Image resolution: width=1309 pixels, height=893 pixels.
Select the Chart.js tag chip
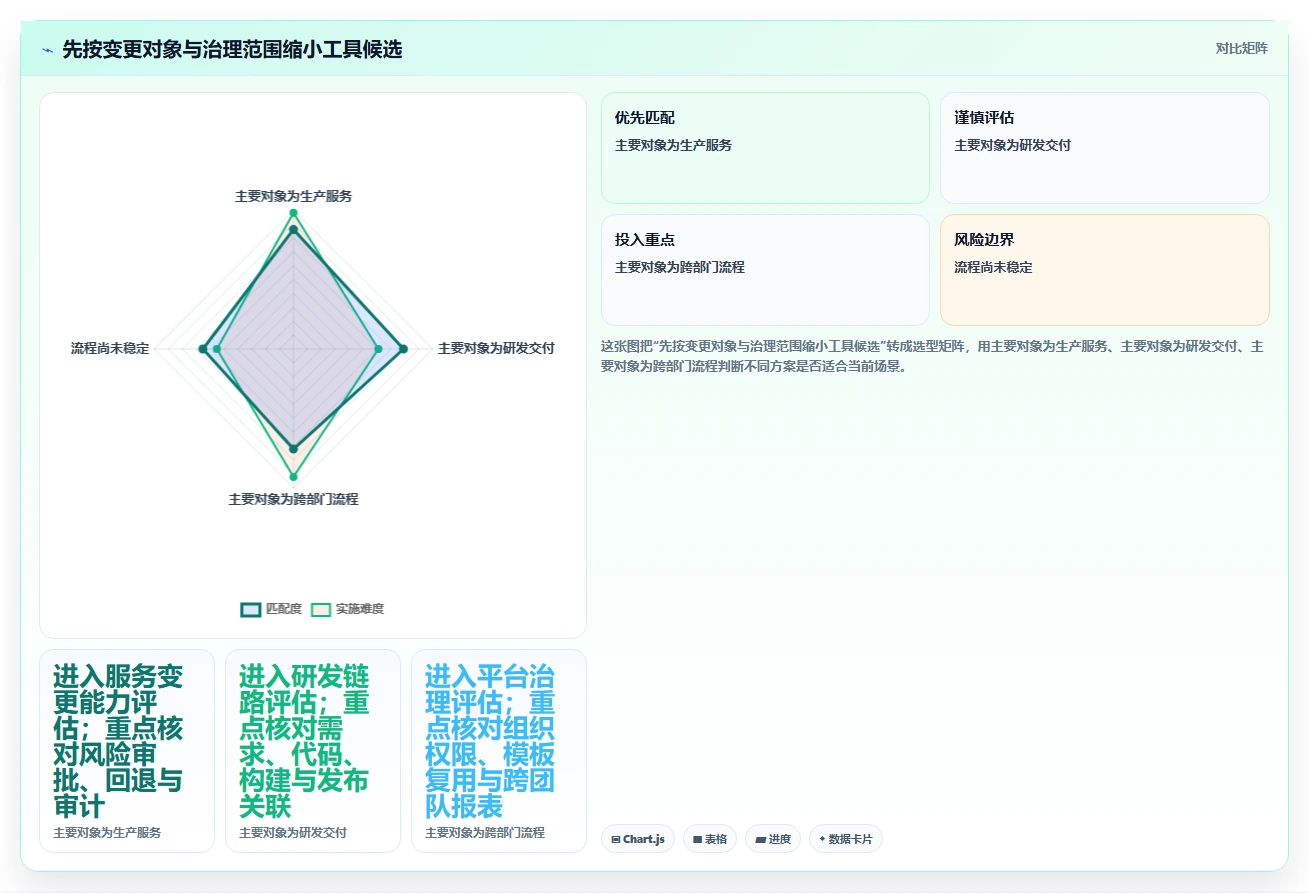pos(638,839)
